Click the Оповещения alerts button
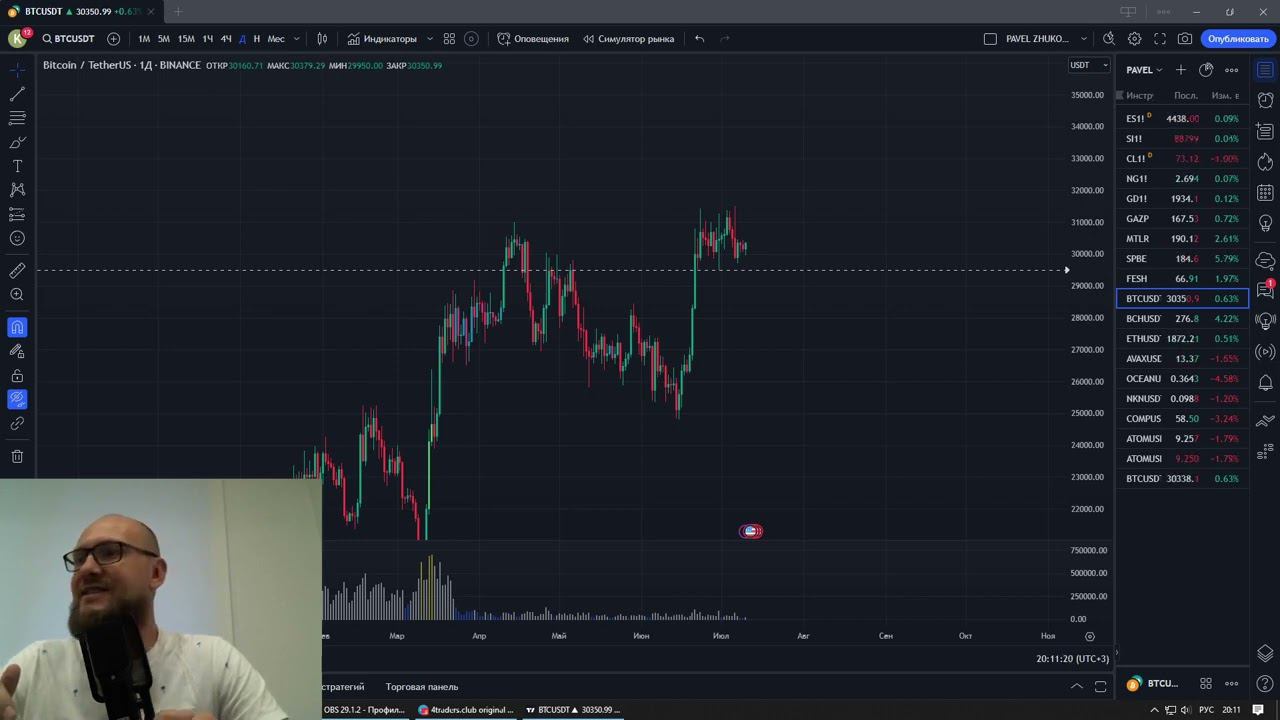This screenshot has width=1280, height=720. coord(533,39)
